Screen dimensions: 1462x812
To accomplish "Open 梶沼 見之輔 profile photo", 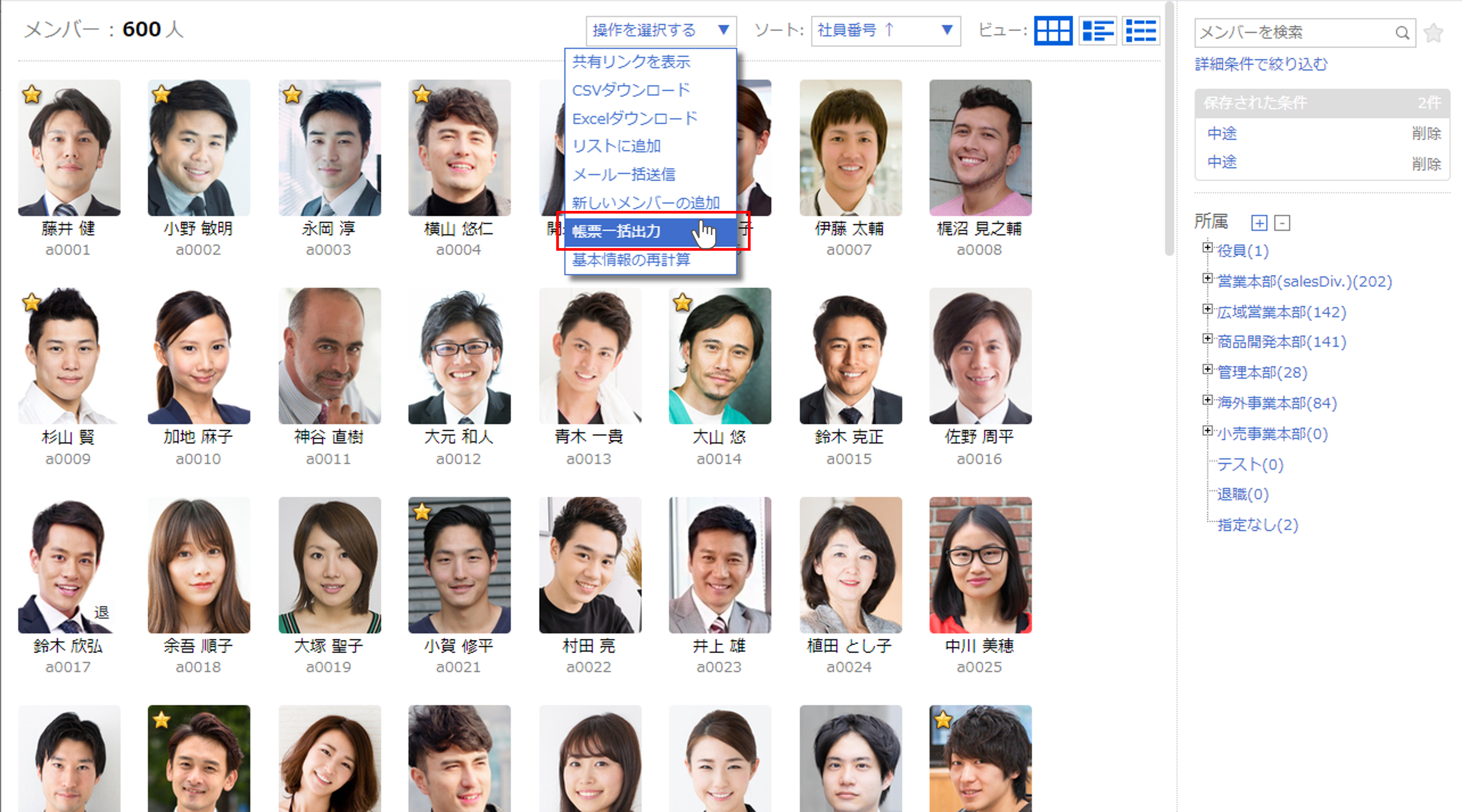I will tap(980, 147).
